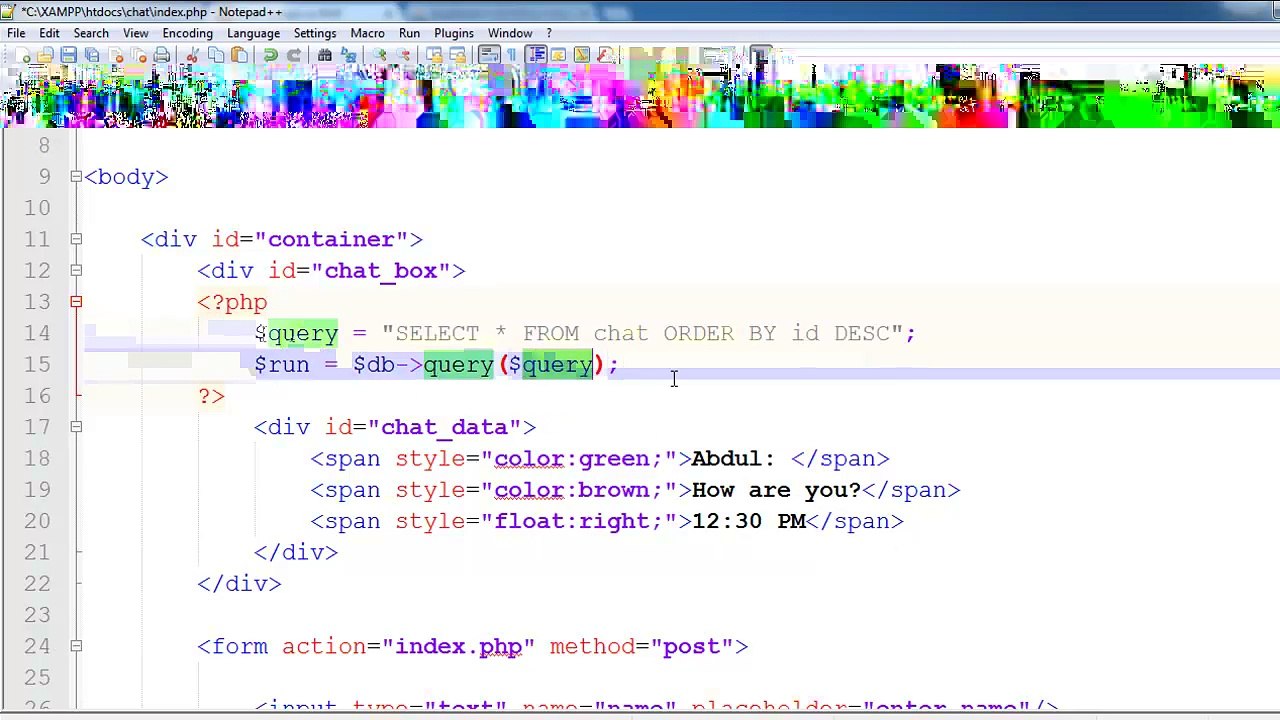The image size is (1280, 720).
Task: Click the Paste clipboard icon
Action: click(238, 55)
